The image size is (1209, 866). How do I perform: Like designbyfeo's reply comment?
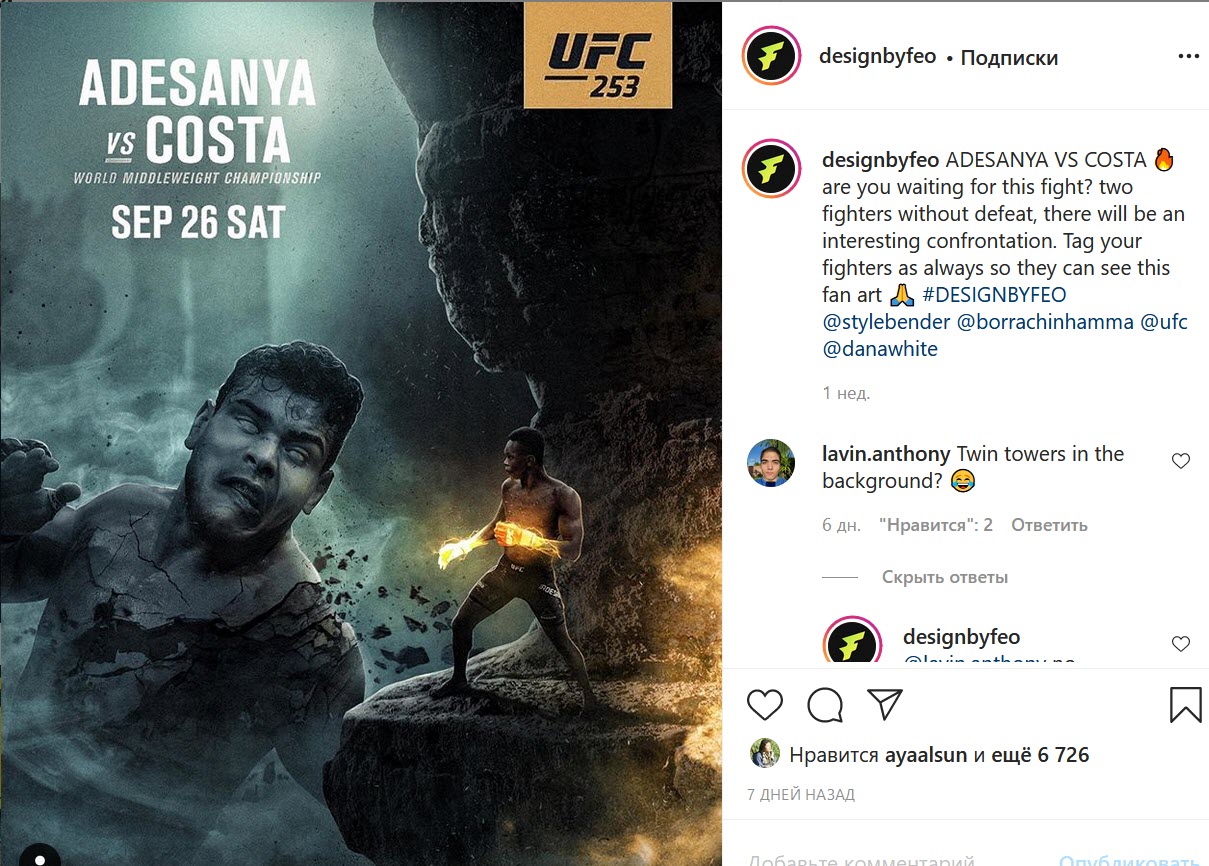click(x=1181, y=644)
